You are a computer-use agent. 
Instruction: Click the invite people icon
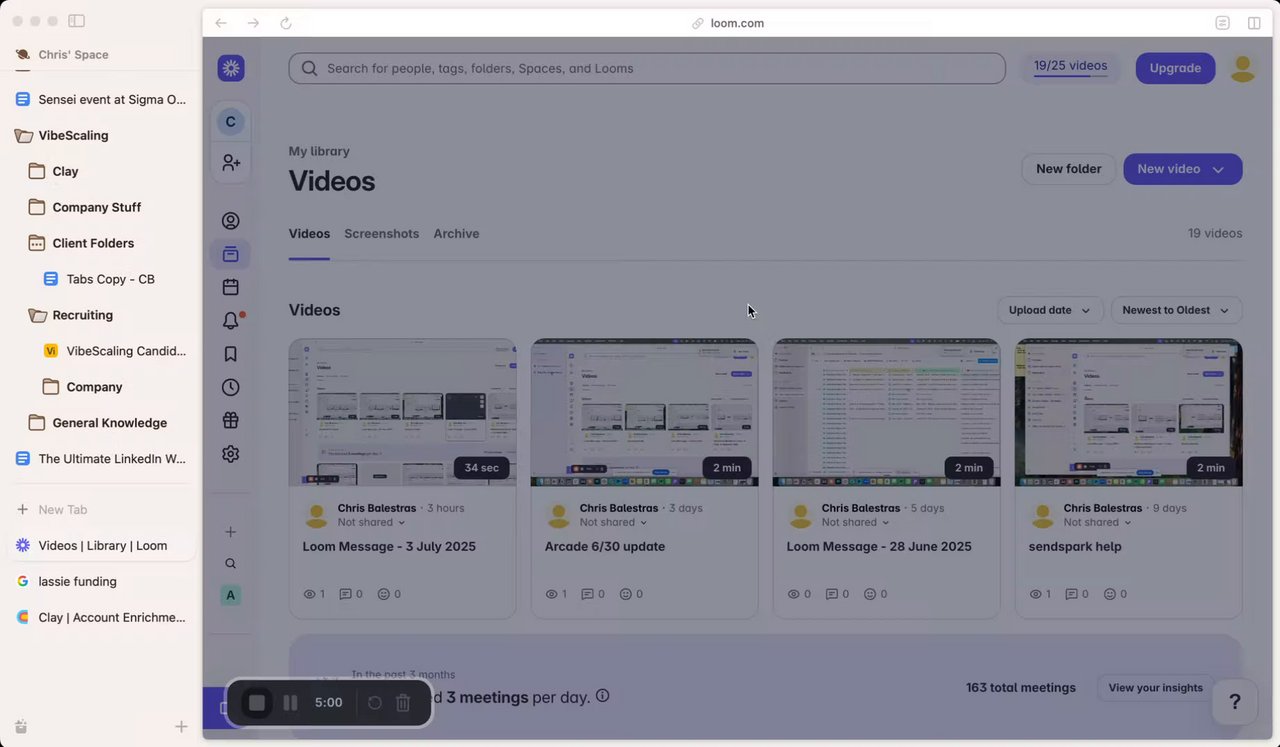[231, 162]
